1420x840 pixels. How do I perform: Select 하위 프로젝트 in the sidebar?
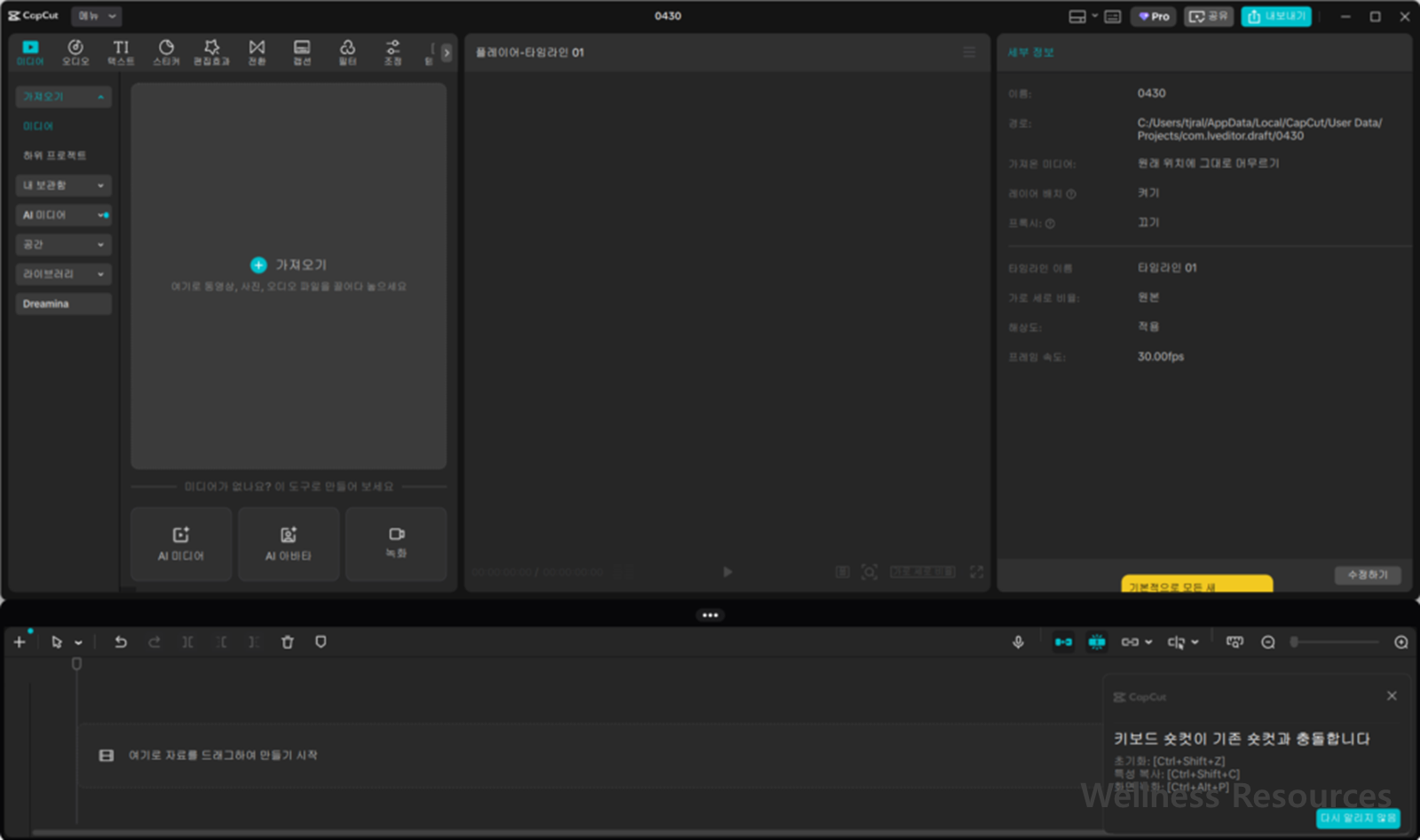pos(54,155)
